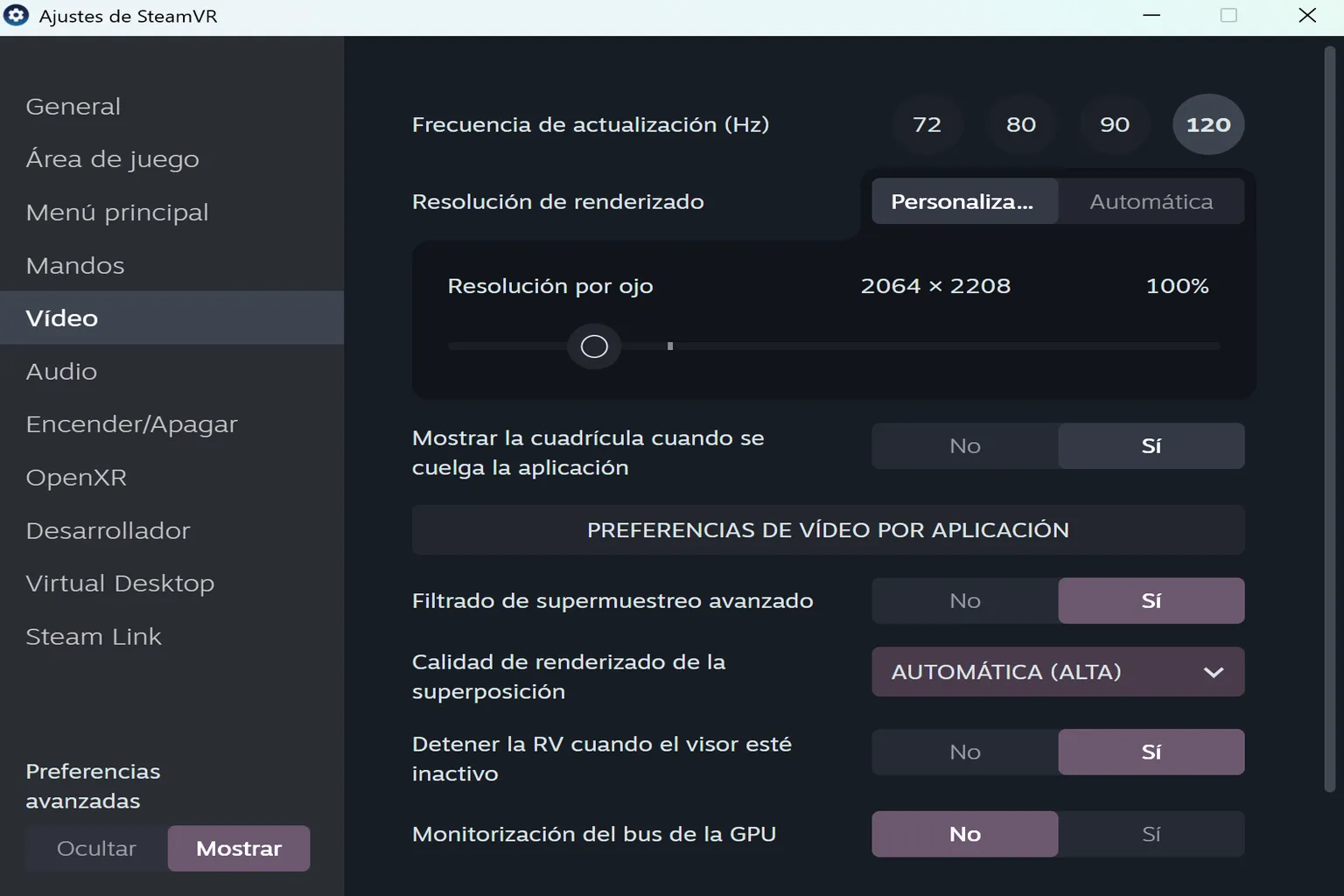Click the SteamVR app icon in title bar
The height and width of the screenshot is (896, 1344).
(16, 16)
